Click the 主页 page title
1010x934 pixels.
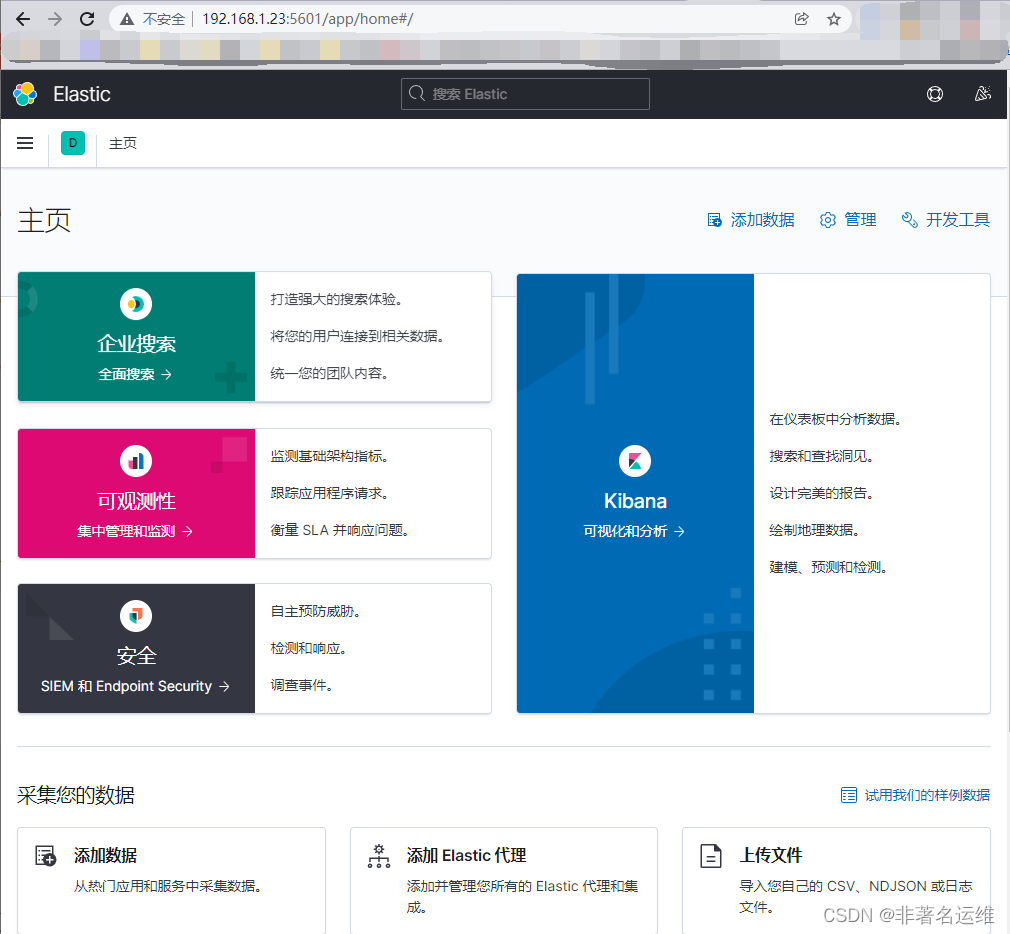[44, 220]
